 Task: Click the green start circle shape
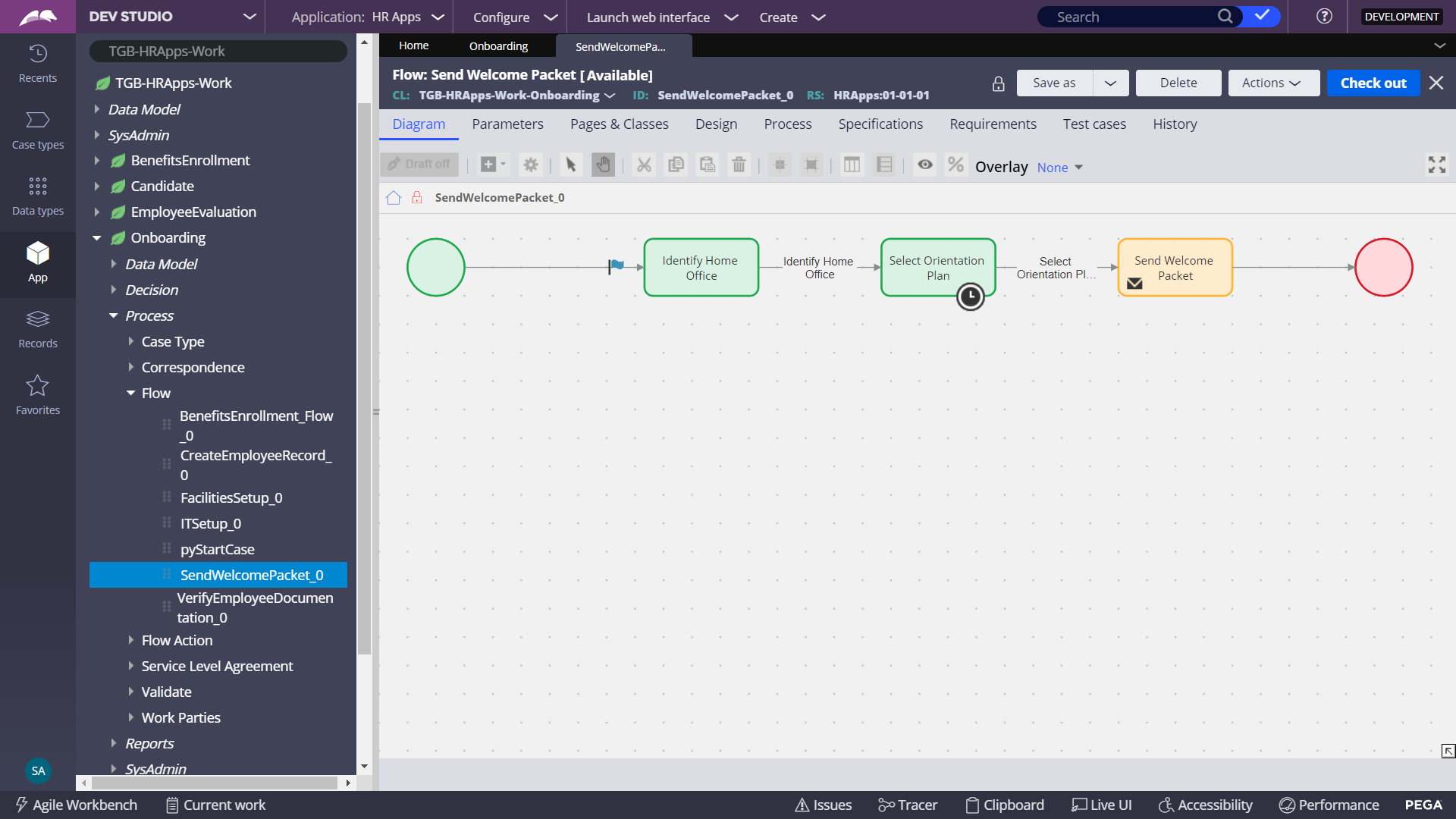(436, 268)
